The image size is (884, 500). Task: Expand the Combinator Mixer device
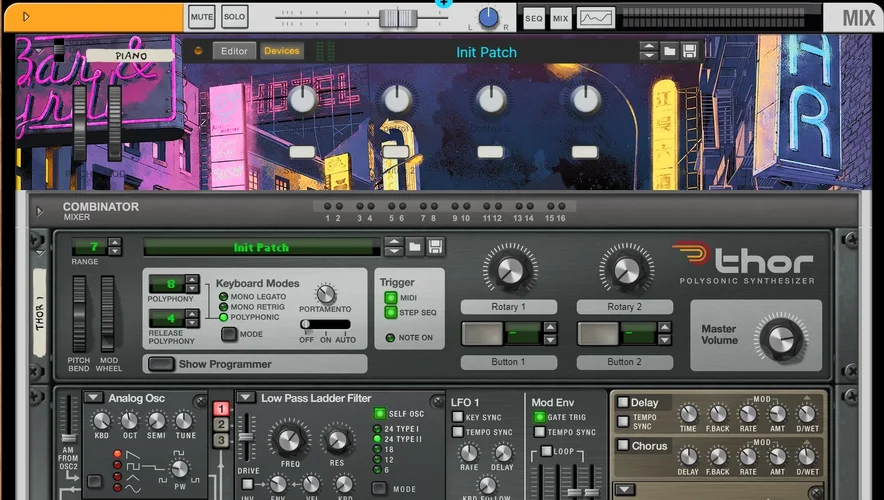click(41, 211)
